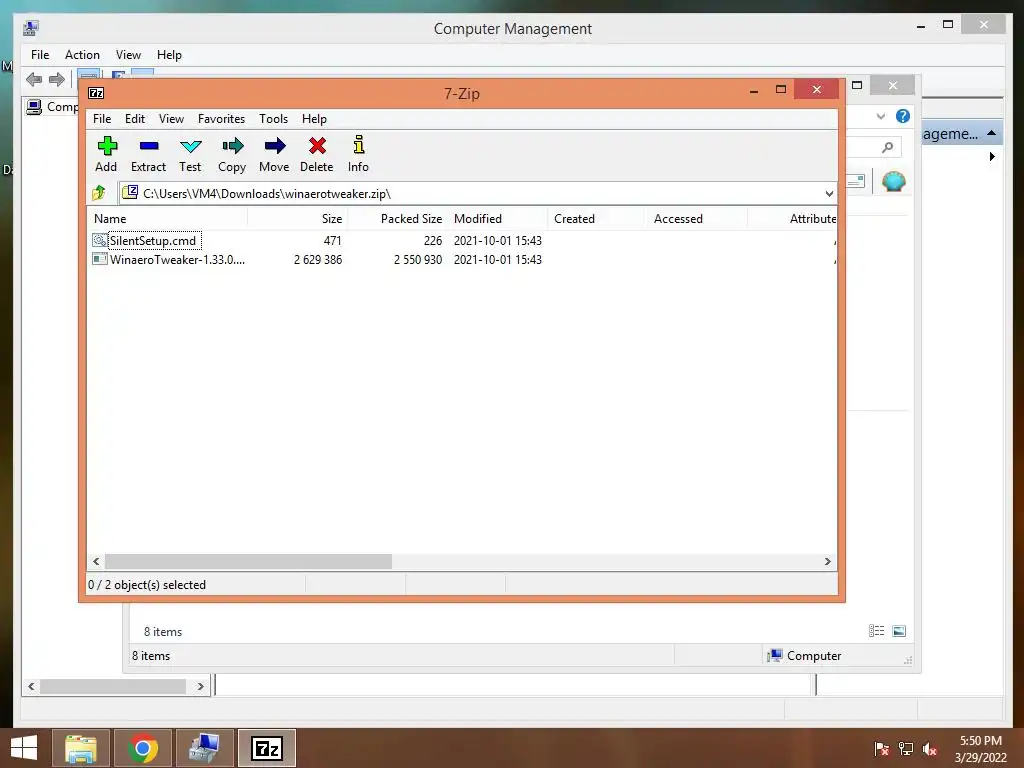Image resolution: width=1024 pixels, height=768 pixels.
Task: Click the Extract toolbar icon
Action: pyautogui.click(x=148, y=153)
